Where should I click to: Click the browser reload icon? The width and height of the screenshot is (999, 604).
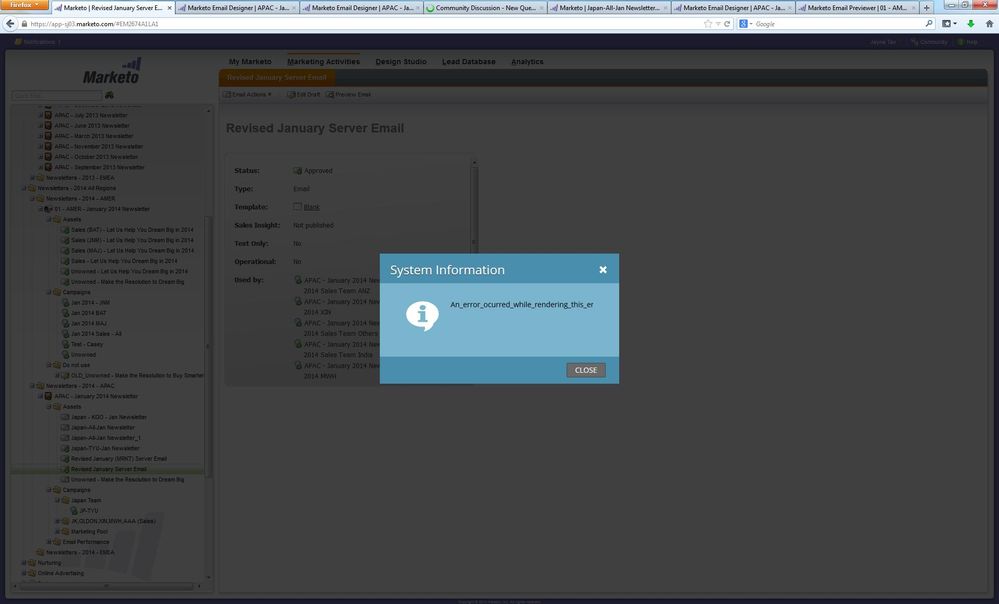pos(728,23)
